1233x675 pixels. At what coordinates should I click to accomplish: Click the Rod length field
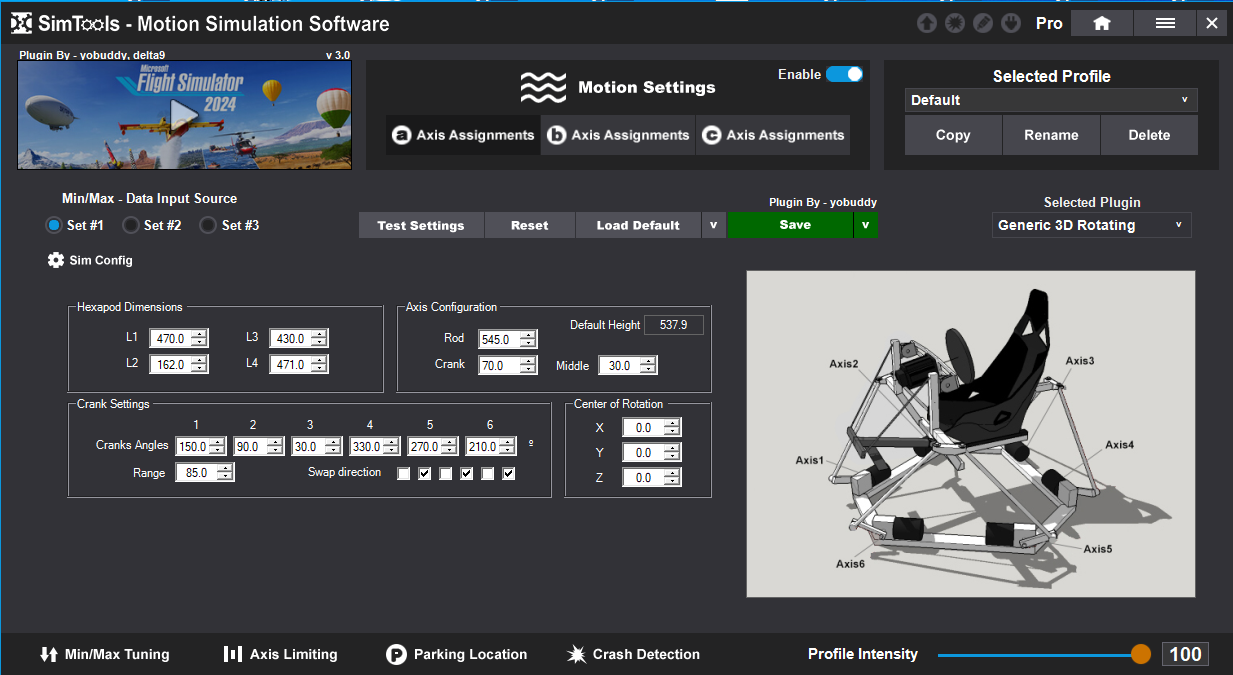[x=508, y=340]
